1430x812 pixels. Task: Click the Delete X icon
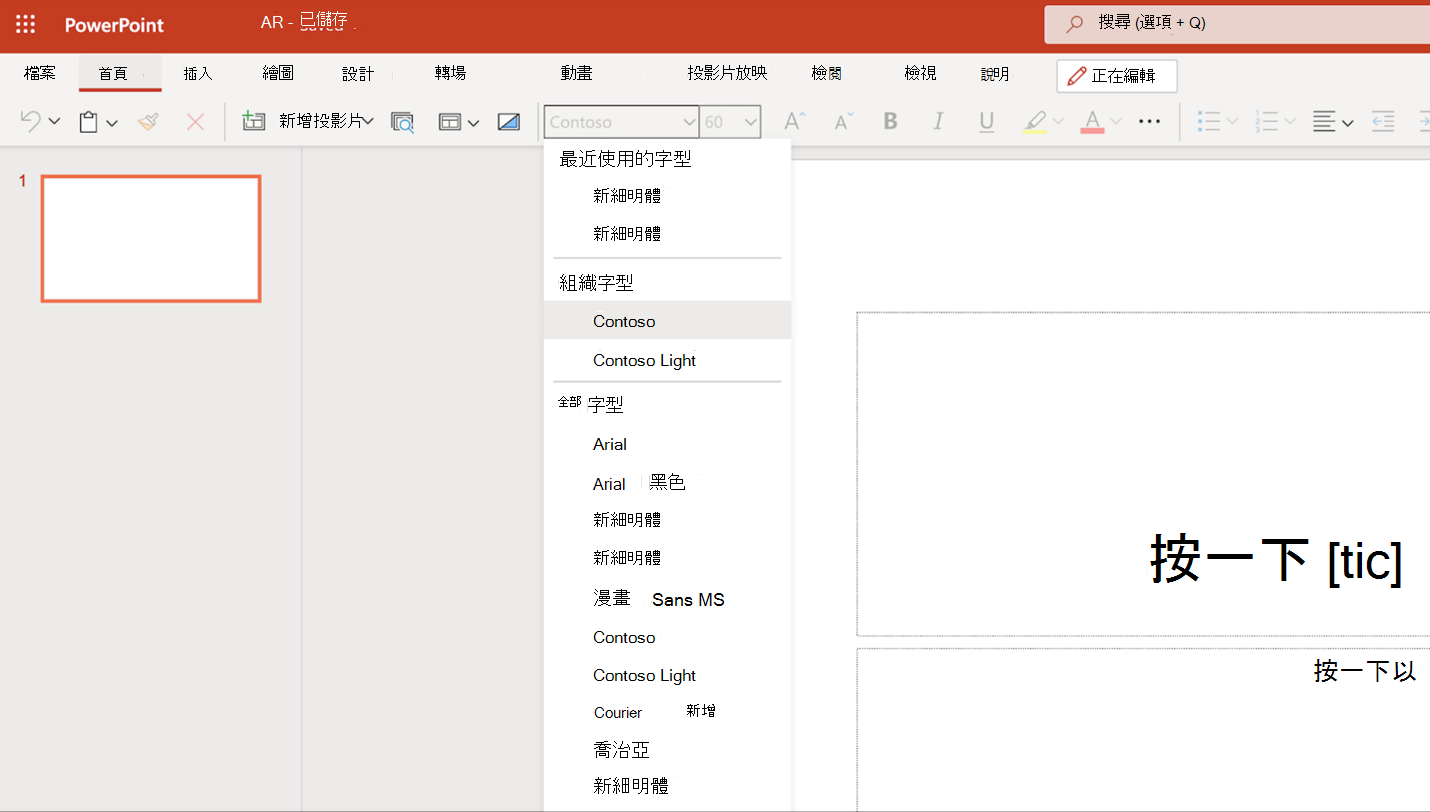[195, 122]
